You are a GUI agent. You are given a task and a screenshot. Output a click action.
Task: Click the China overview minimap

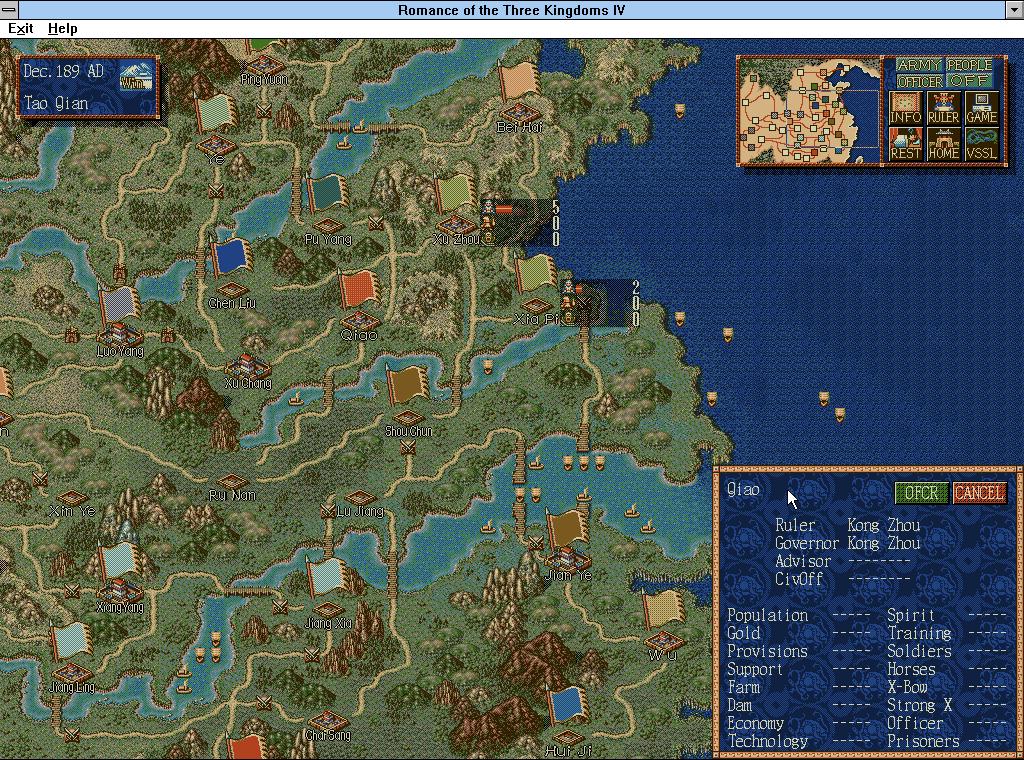click(809, 110)
